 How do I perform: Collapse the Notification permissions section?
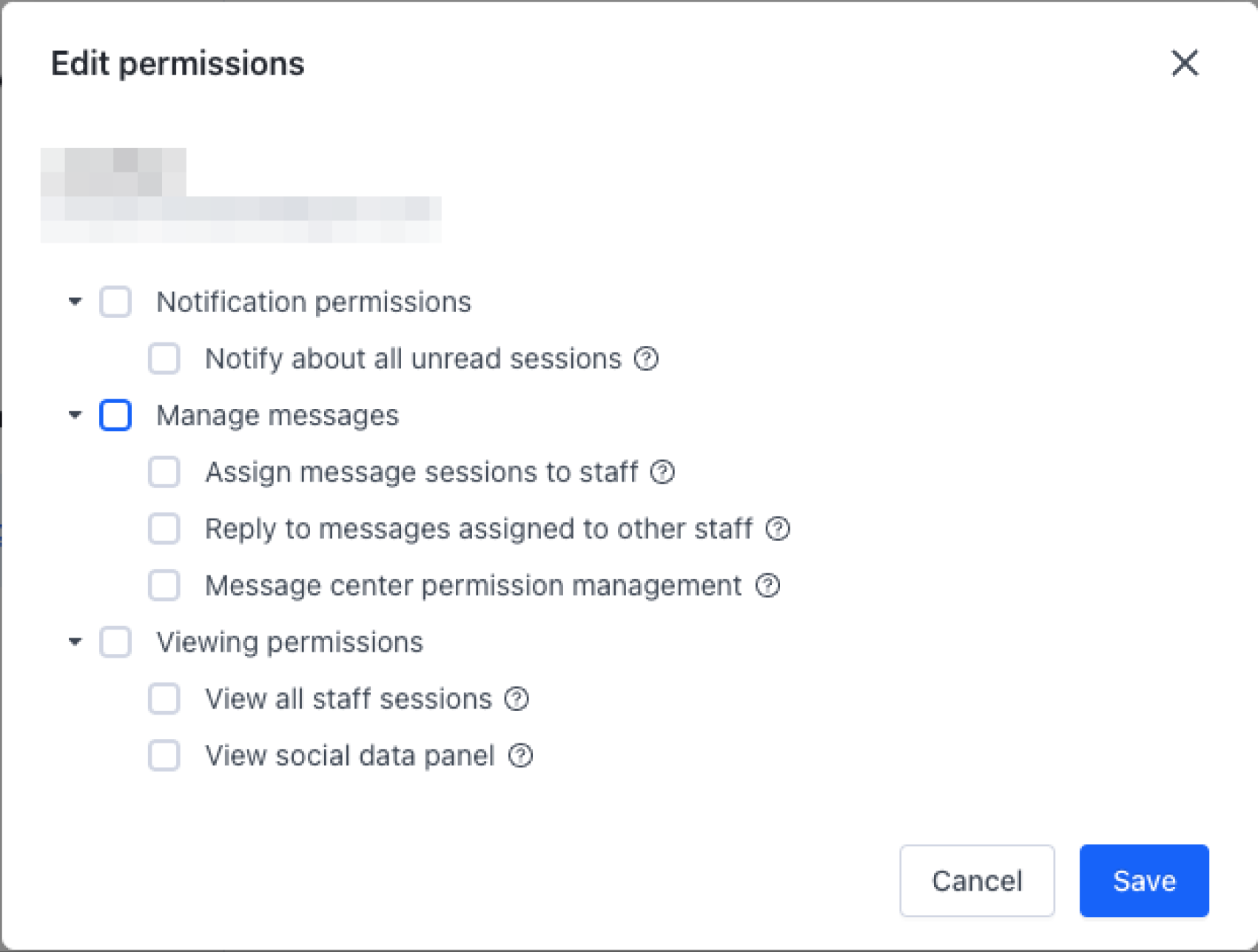tap(74, 302)
